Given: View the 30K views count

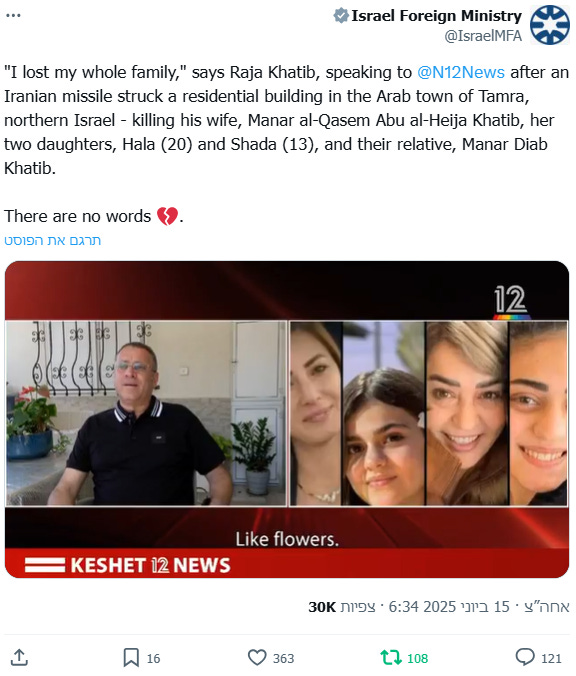Looking at the screenshot, I should 342,607.
